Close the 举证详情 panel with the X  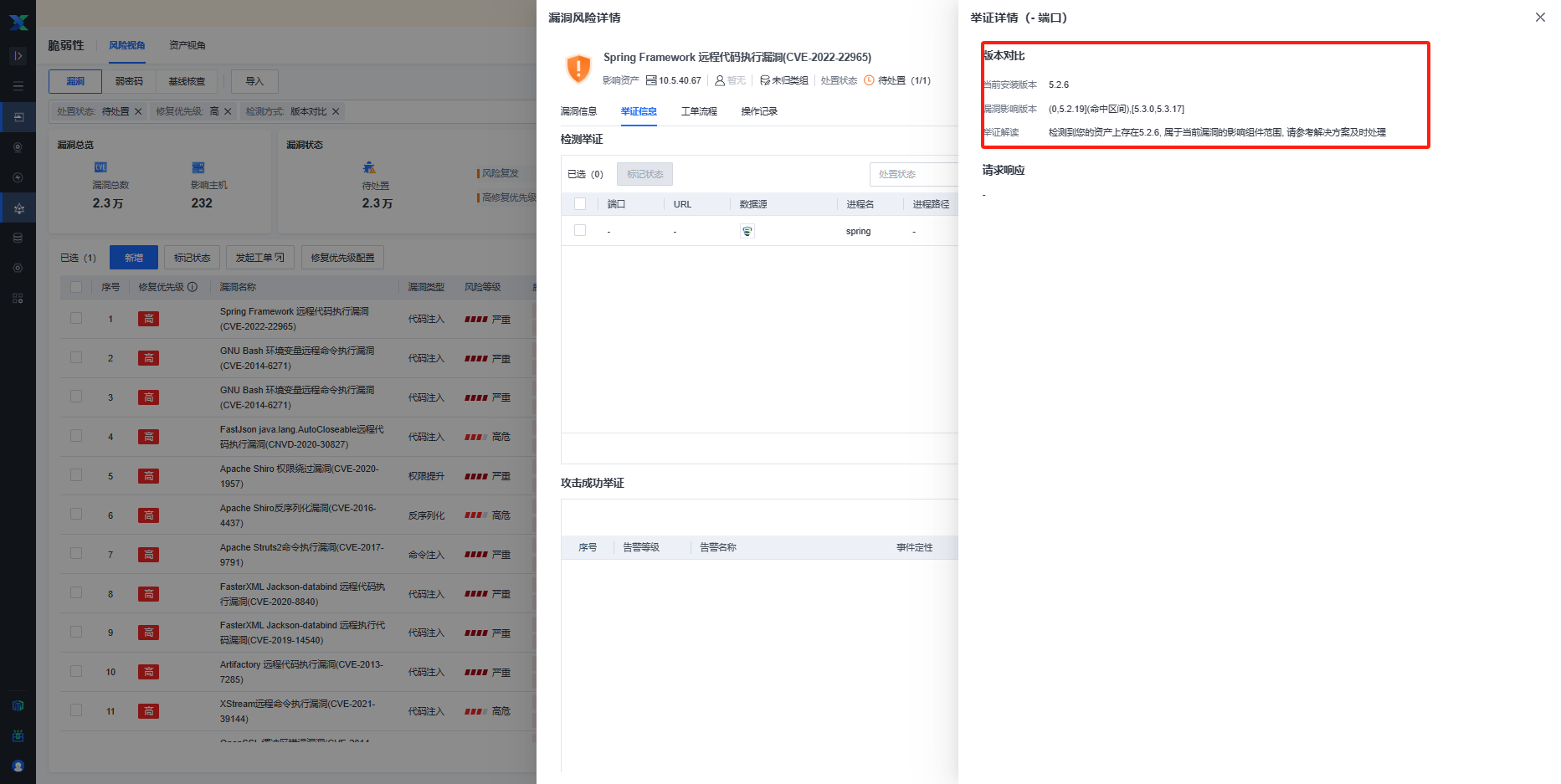[1540, 18]
